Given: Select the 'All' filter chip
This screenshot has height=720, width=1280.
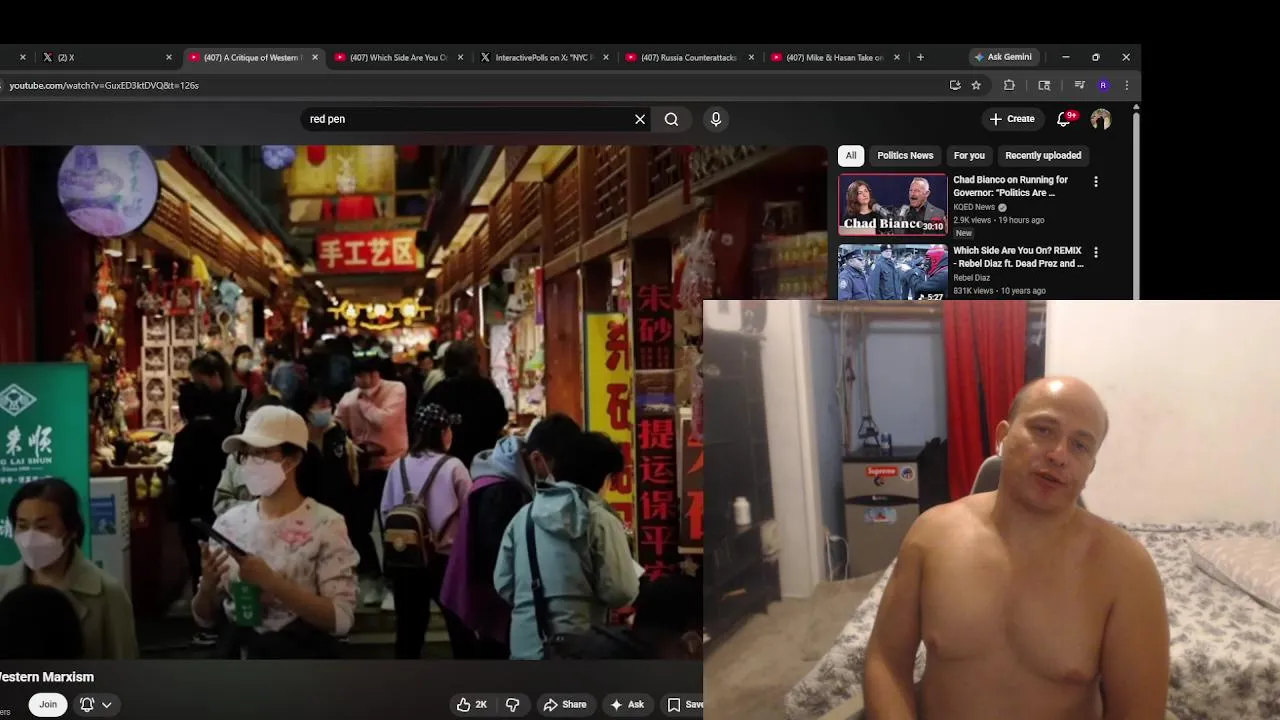Looking at the screenshot, I should coord(851,155).
